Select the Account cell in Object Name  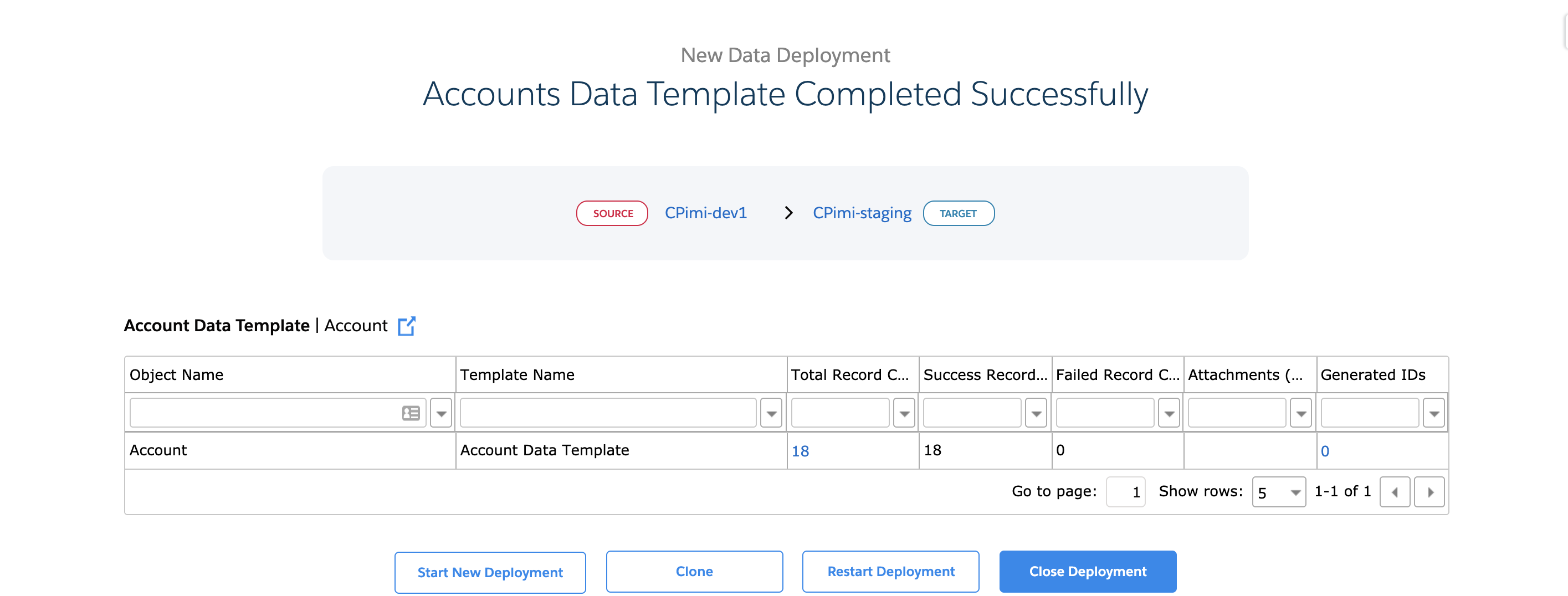click(x=290, y=450)
